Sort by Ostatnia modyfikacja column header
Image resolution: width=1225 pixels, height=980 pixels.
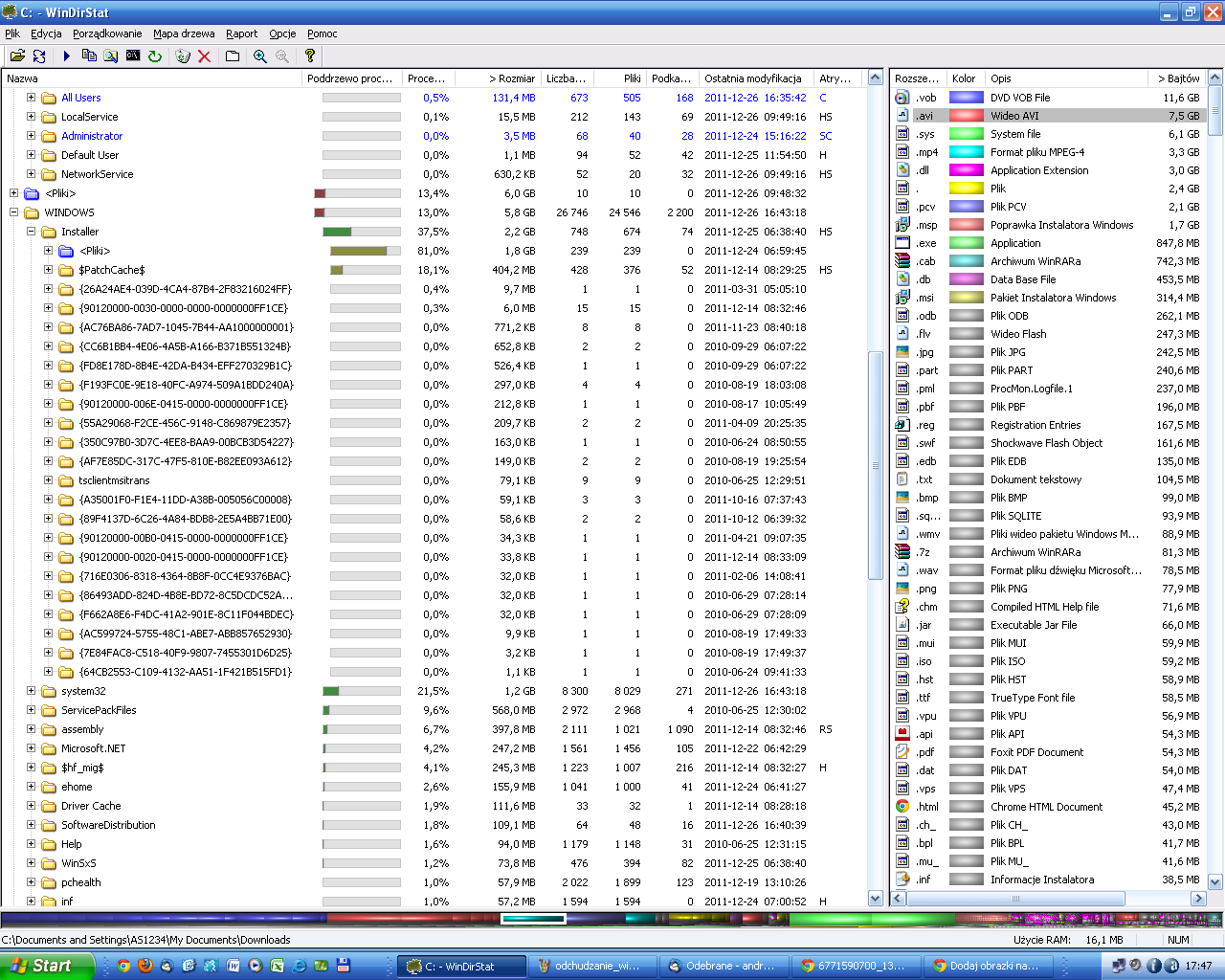tap(756, 78)
